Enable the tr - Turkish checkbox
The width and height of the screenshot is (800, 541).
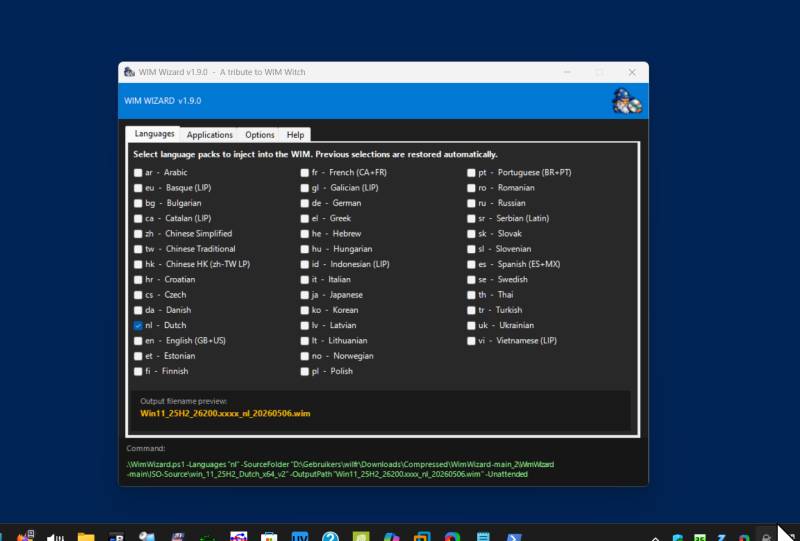coord(471,310)
